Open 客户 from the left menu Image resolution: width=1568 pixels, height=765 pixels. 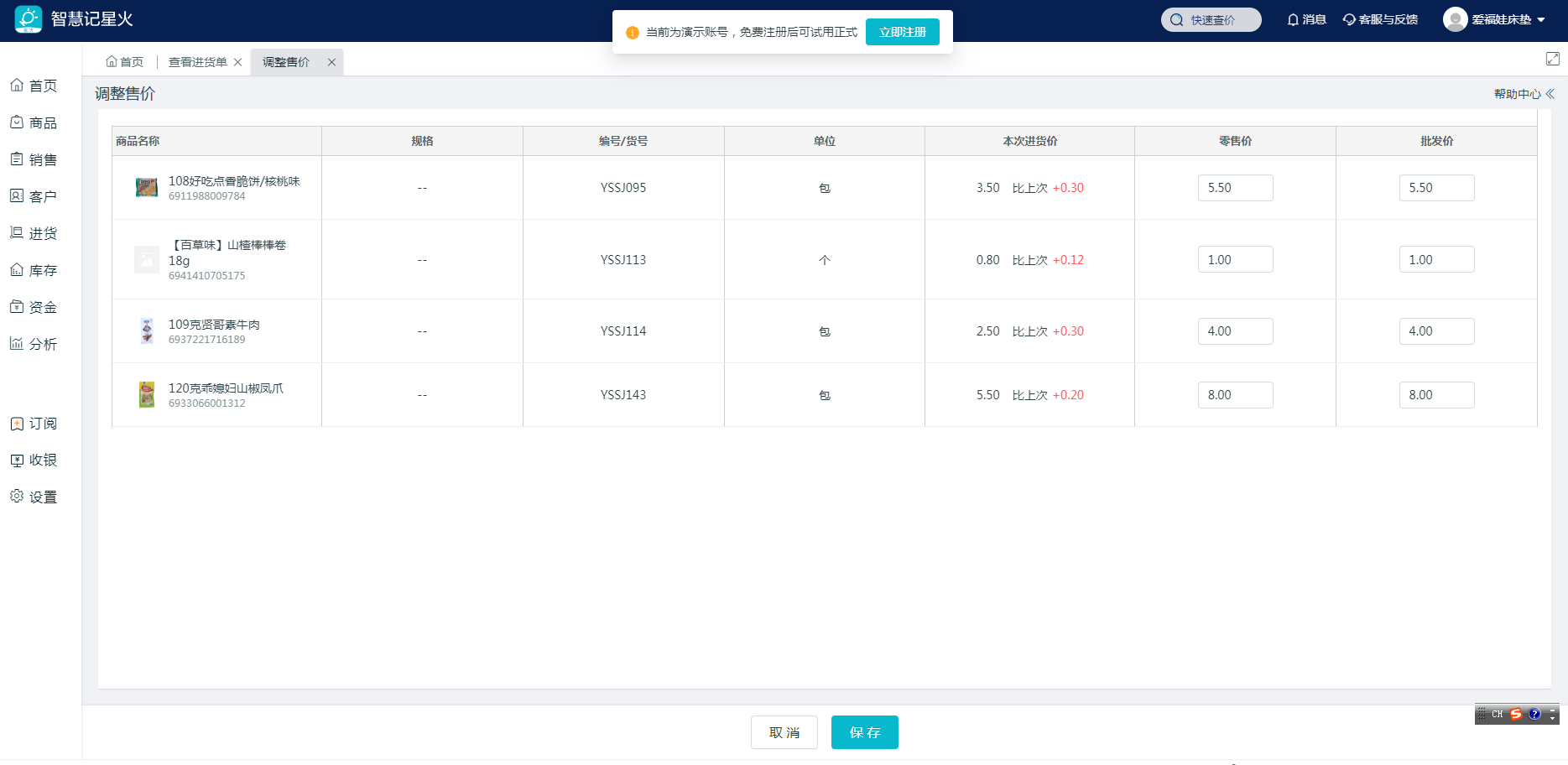34,196
